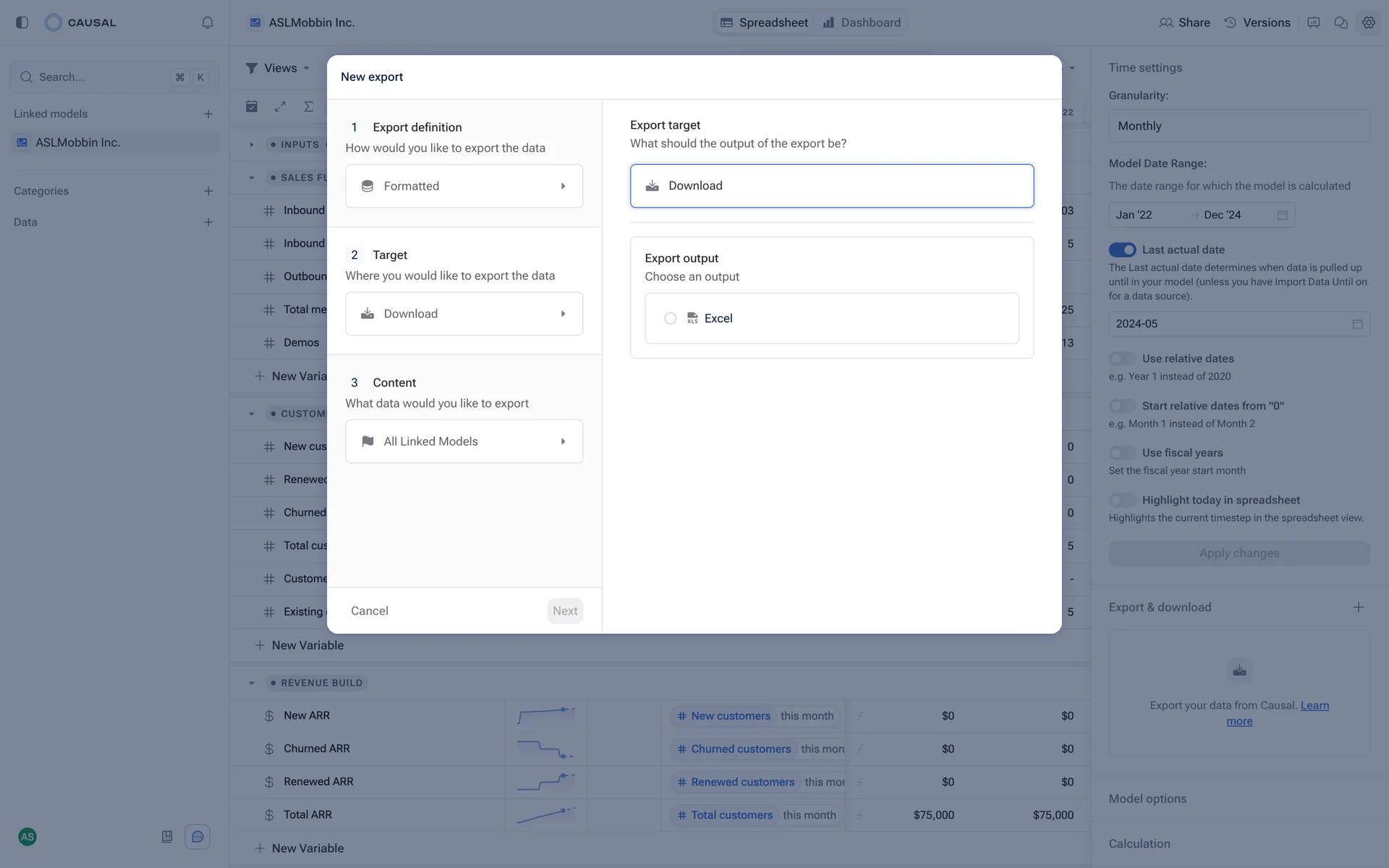The width and height of the screenshot is (1389, 868).
Task: Select the Excel output radio button
Action: 671,318
